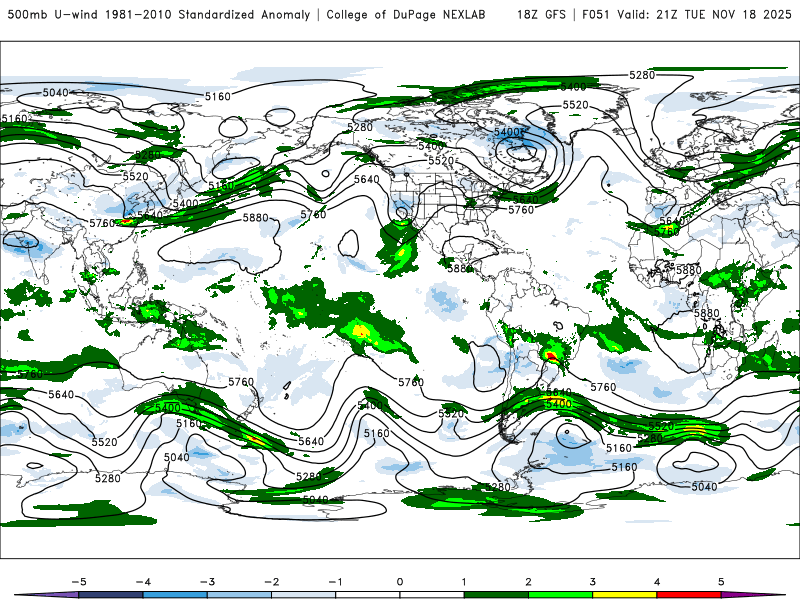Click '1981-2010 Standardized Anomaly' title text
Viewport: 800px width, 600px height.
coord(208,14)
